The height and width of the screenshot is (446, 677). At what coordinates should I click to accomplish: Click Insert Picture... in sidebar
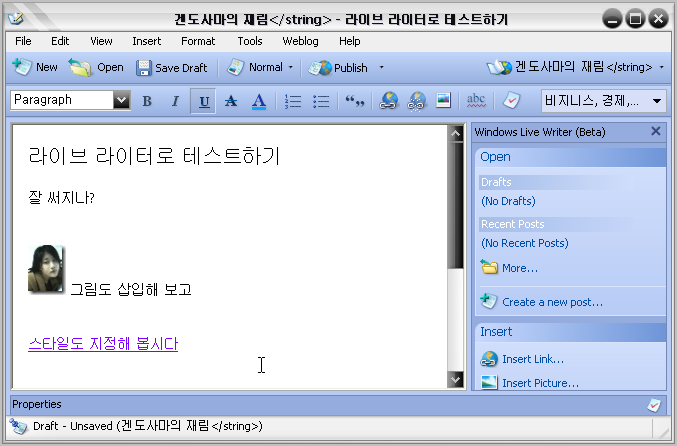(x=540, y=383)
